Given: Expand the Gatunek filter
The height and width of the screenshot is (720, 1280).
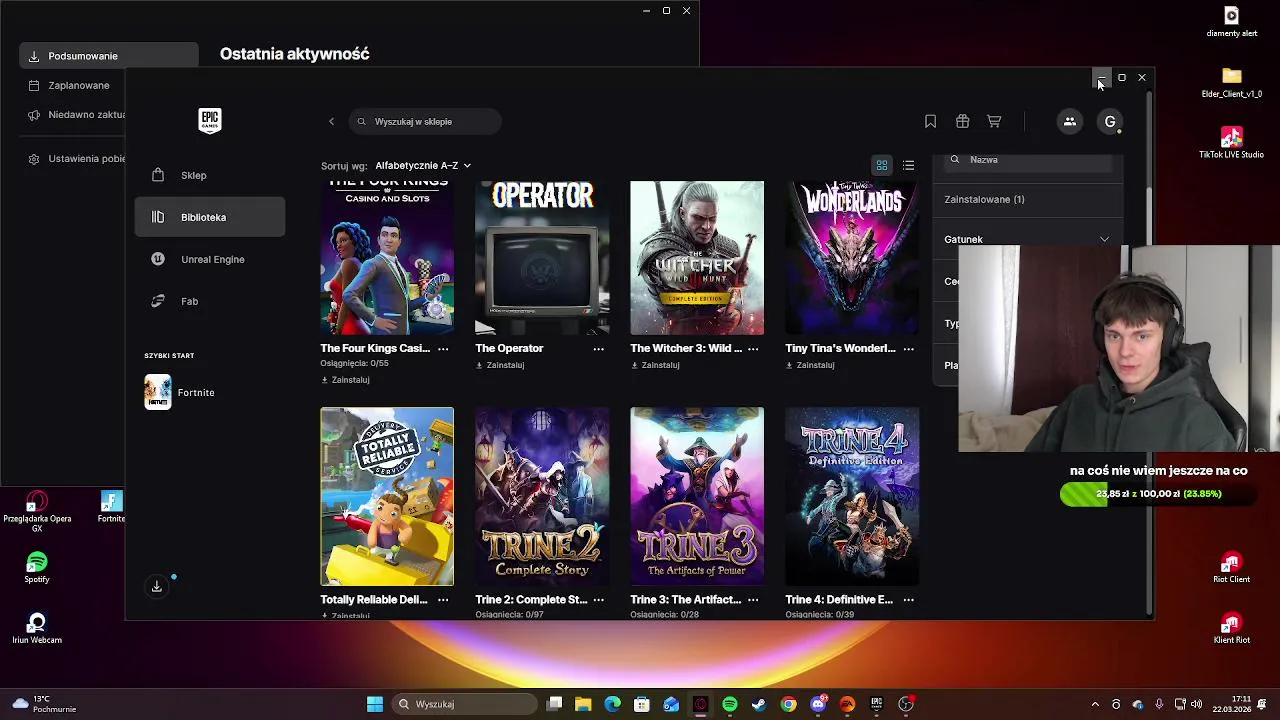Looking at the screenshot, I should click(1027, 239).
